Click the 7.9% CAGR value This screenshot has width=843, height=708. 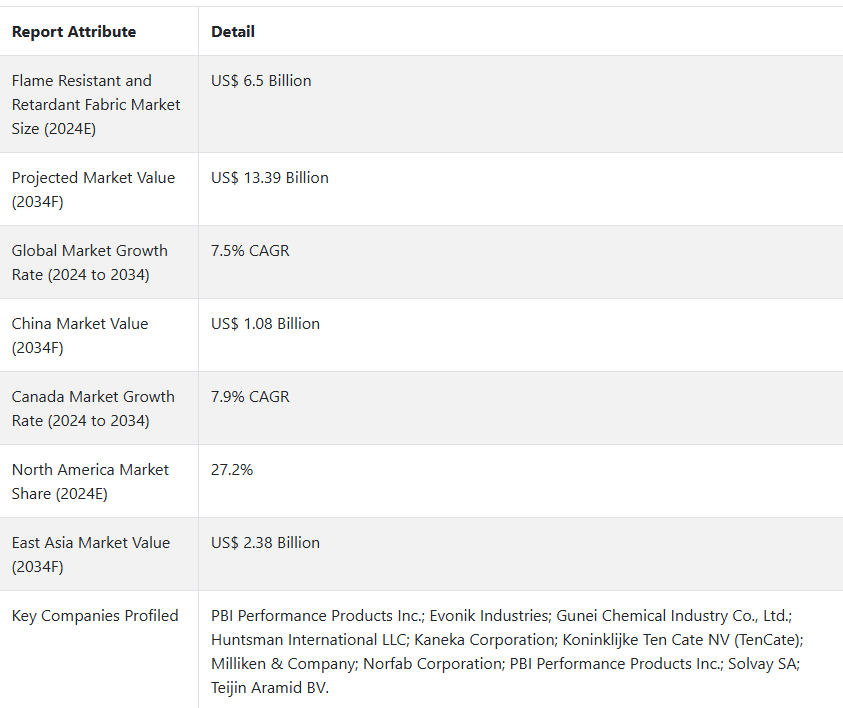(250, 397)
